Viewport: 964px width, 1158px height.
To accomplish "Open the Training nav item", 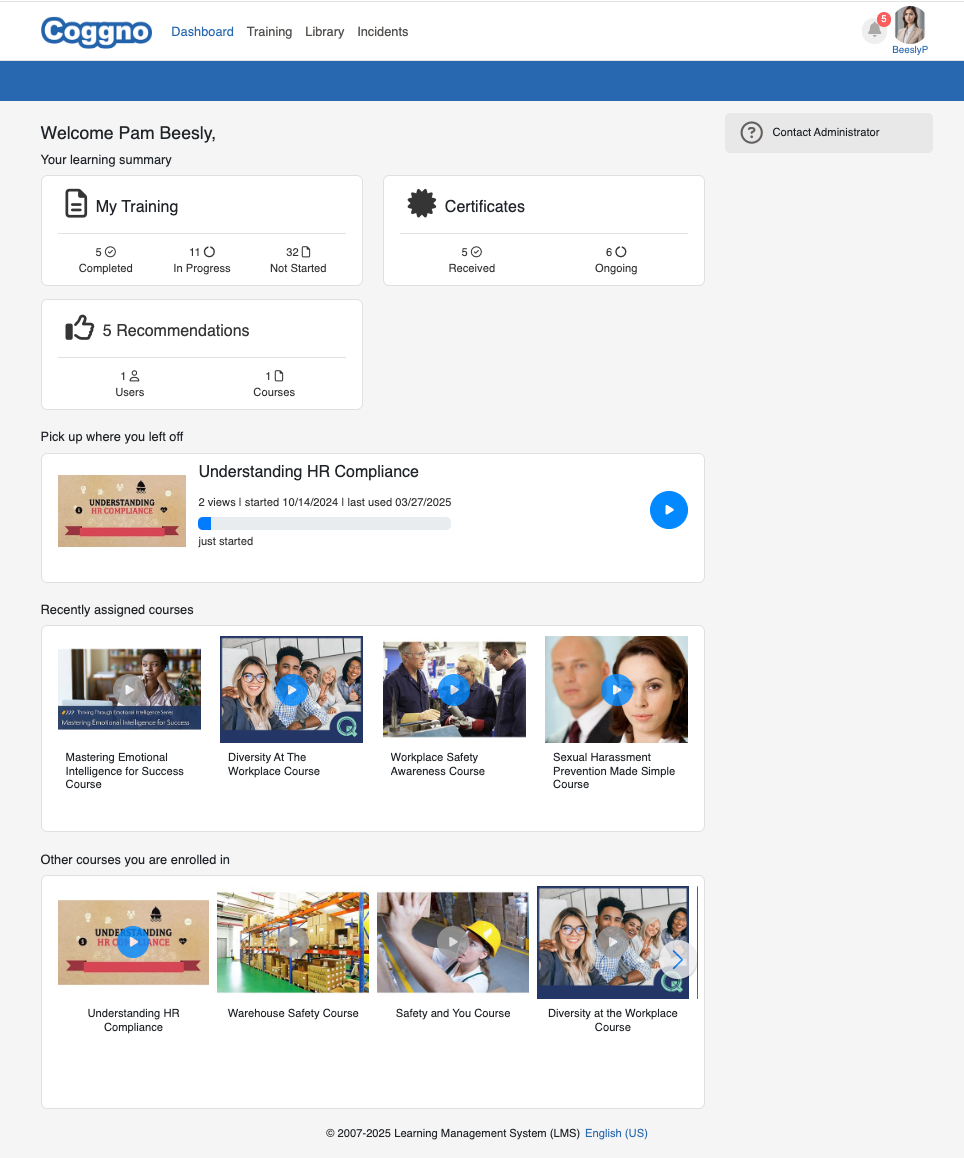I will tap(270, 32).
